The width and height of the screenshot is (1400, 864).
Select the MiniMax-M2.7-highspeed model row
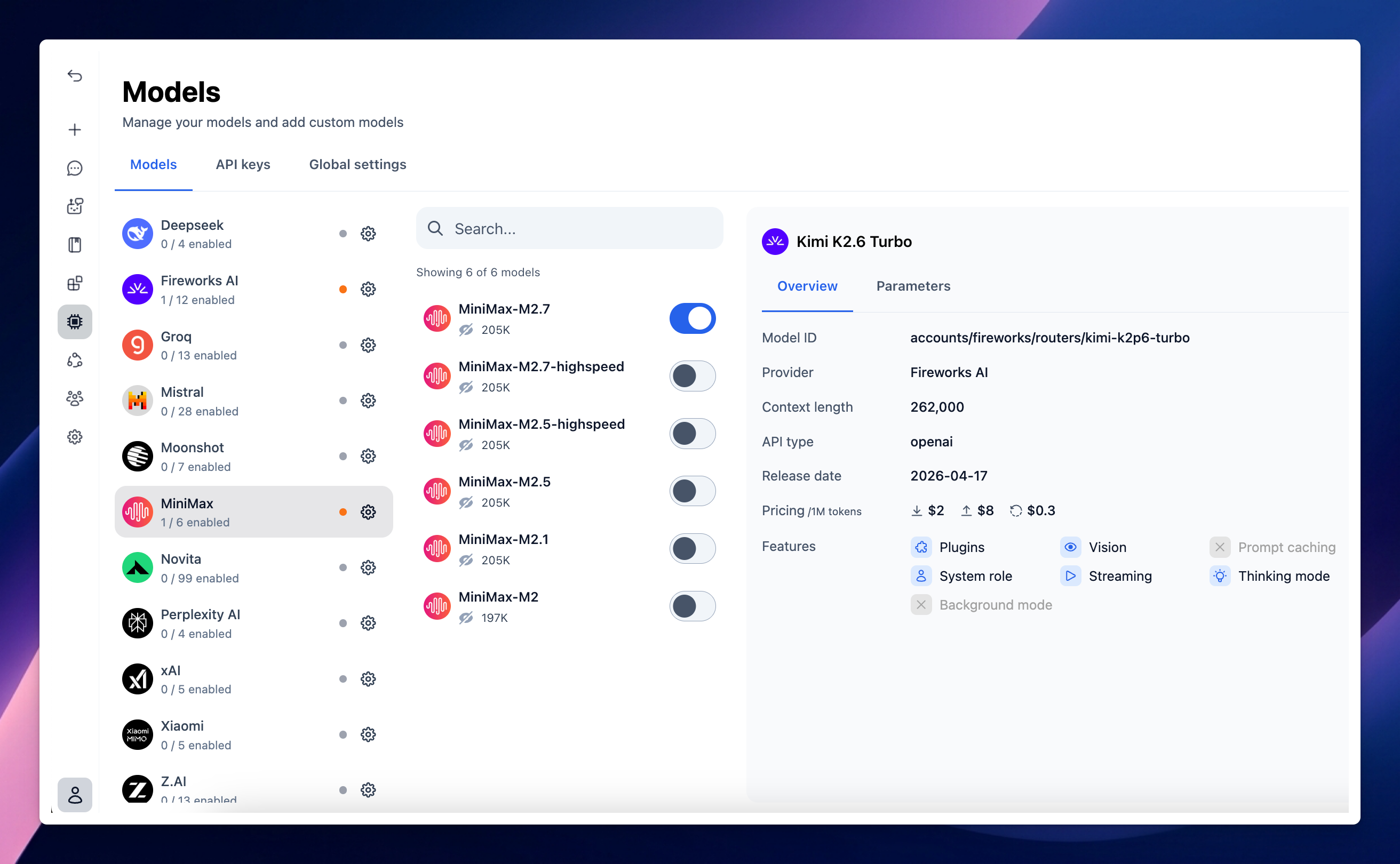click(569, 376)
